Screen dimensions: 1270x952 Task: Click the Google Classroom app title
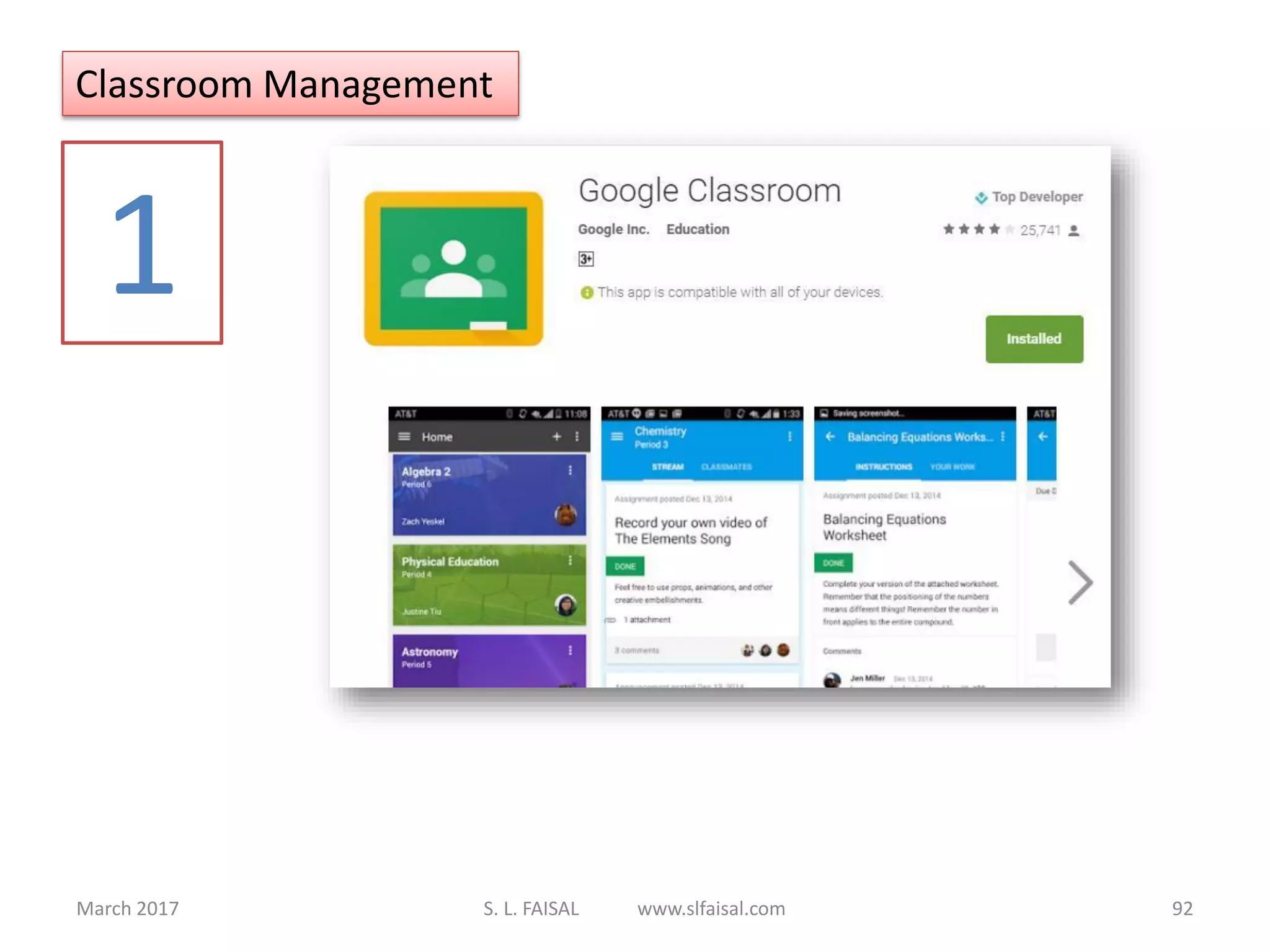pos(709,191)
